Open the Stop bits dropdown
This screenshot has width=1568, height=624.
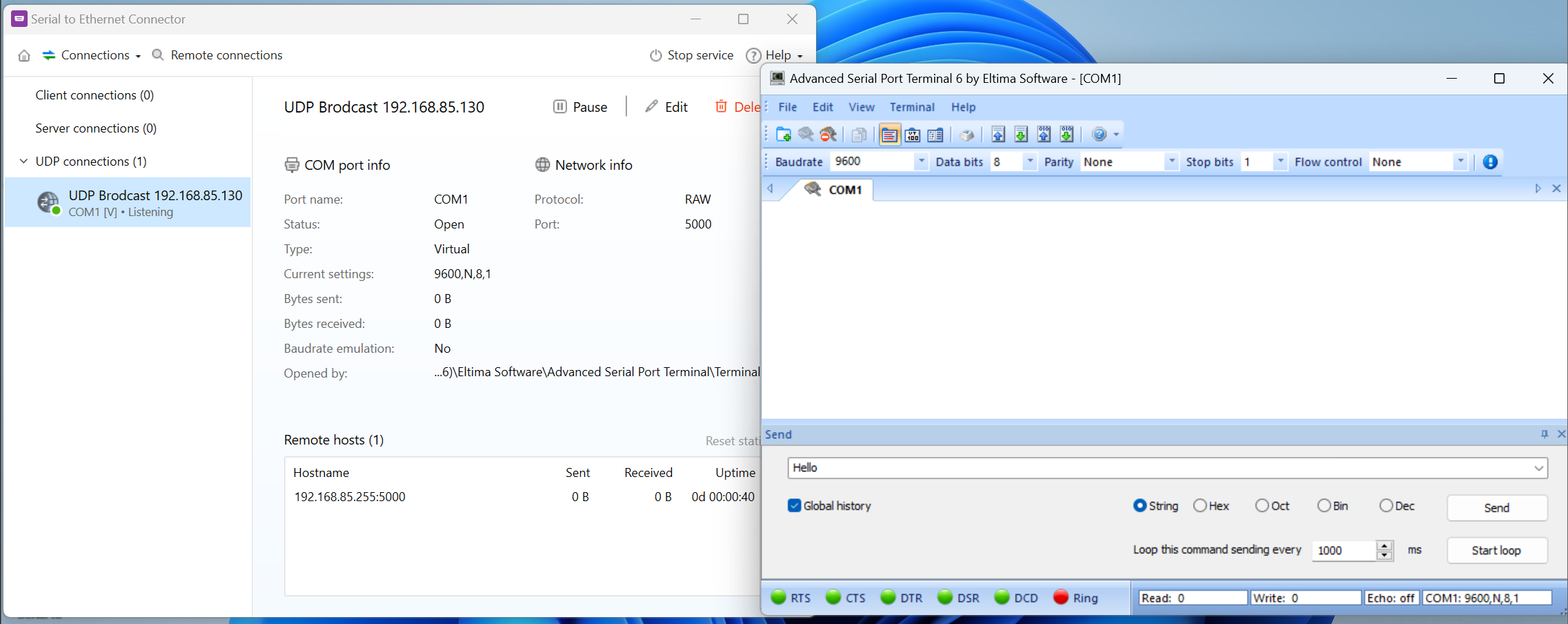click(x=1280, y=161)
